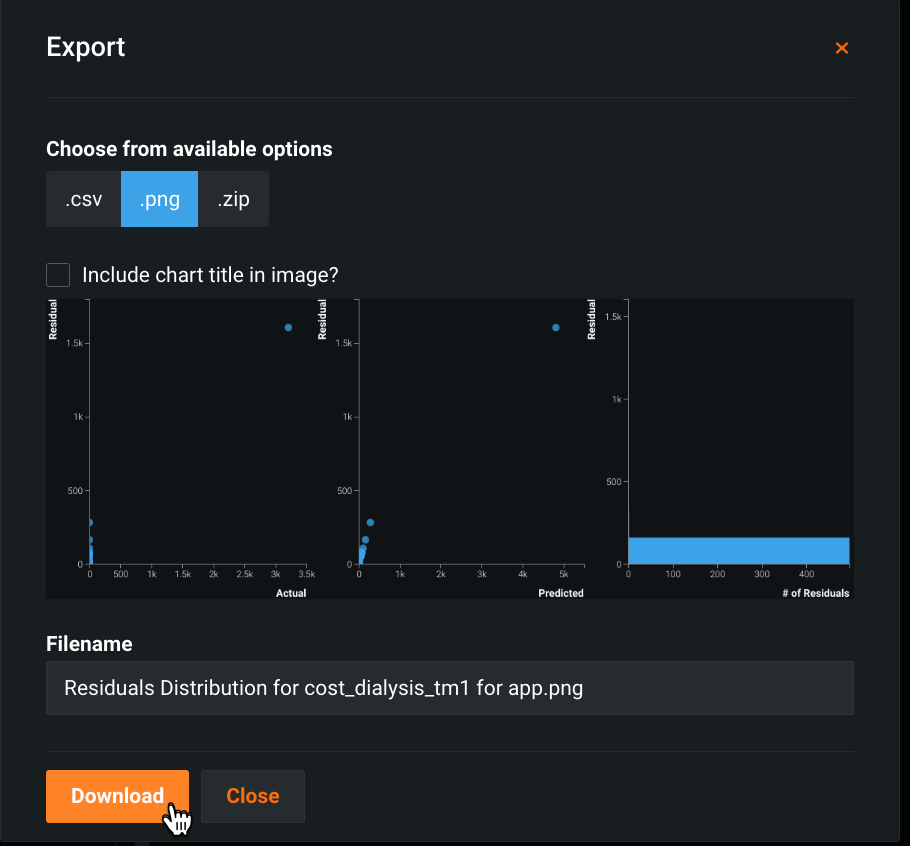Click the 'Choose from available options' heading

[x=189, y=149]
